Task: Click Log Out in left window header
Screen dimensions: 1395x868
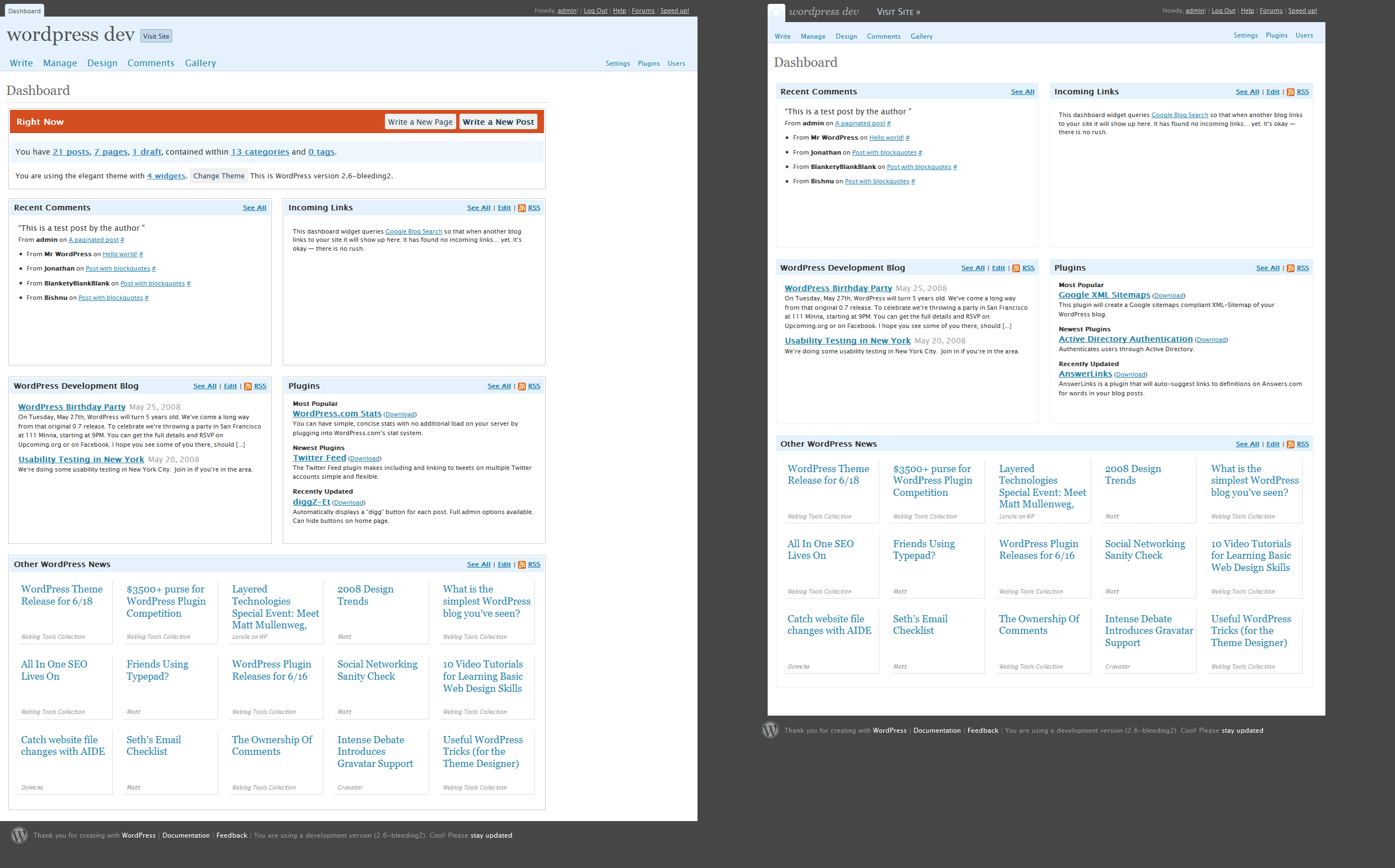Action: [x=595, y=11]
